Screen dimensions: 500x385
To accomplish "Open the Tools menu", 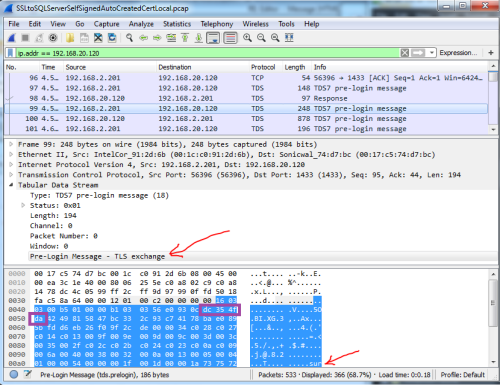I will tap(286, 24).
